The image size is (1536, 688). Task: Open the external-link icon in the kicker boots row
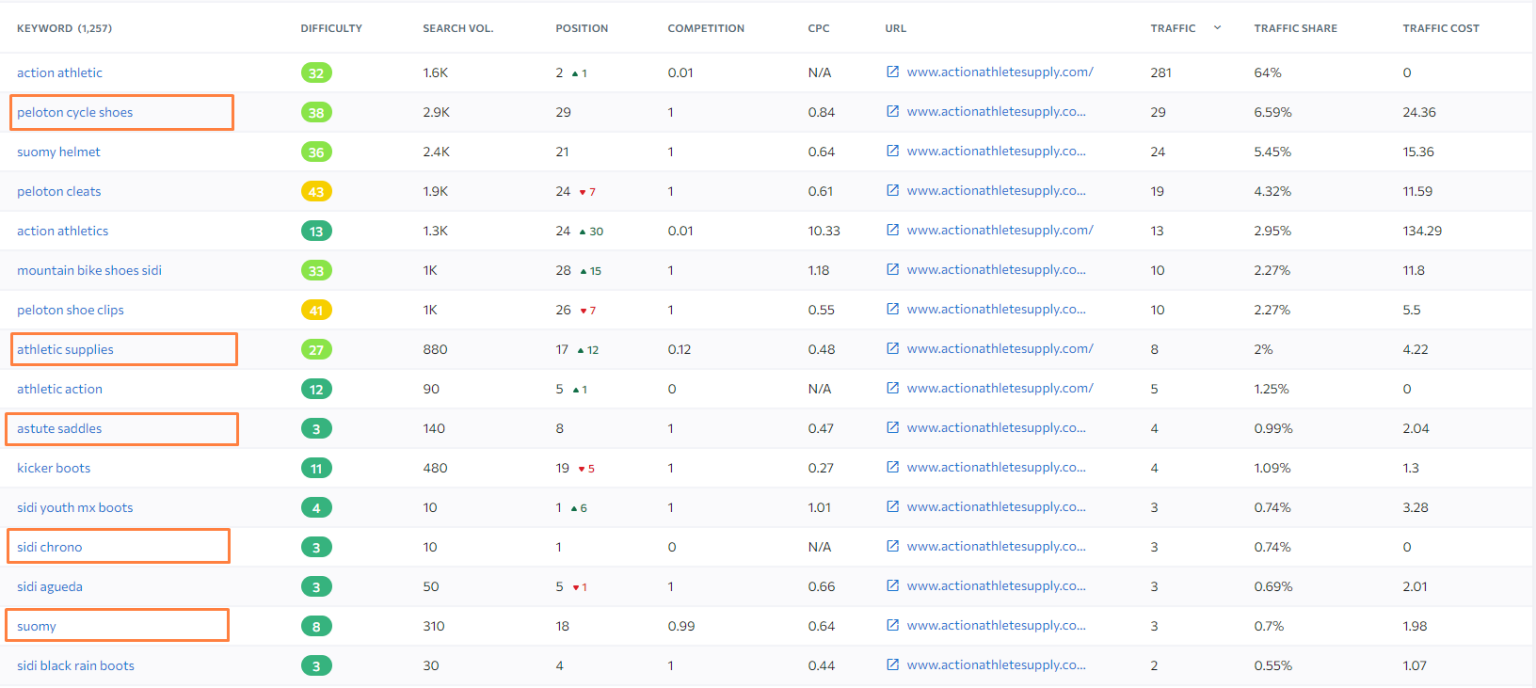coord(893,467)
